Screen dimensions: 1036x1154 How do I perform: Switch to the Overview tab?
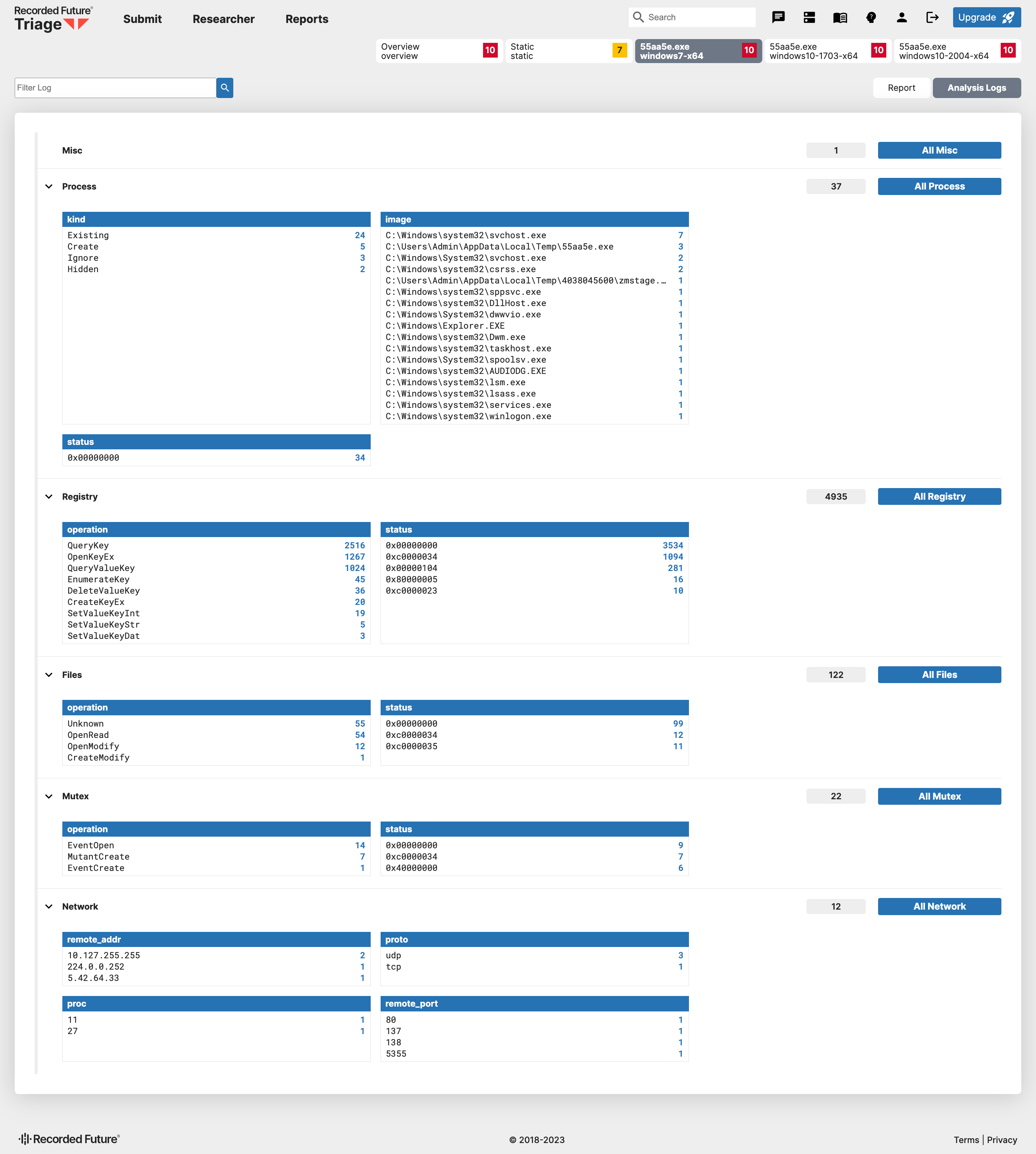point(439,51)
